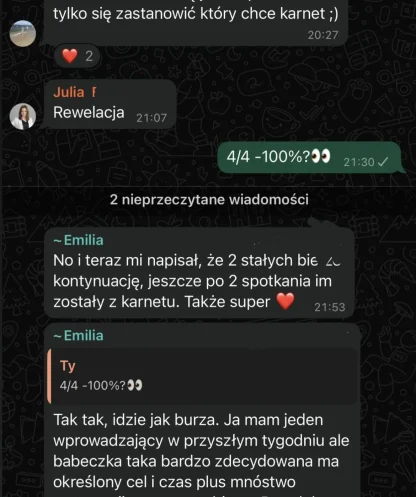
Task: Select the message ending with chce karnet
Action: point(196,22)
